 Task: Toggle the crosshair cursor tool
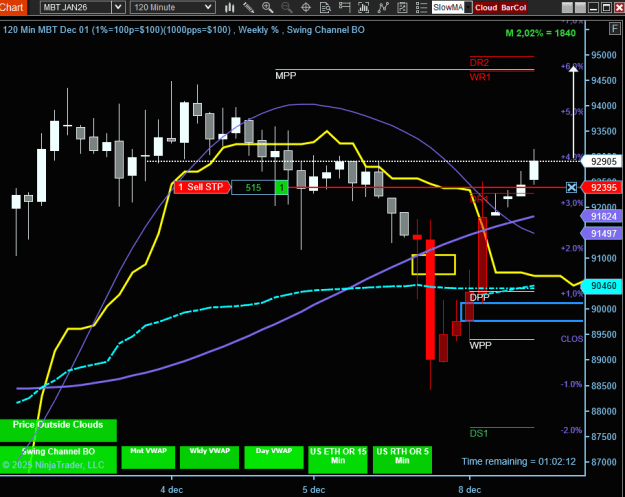306,7
